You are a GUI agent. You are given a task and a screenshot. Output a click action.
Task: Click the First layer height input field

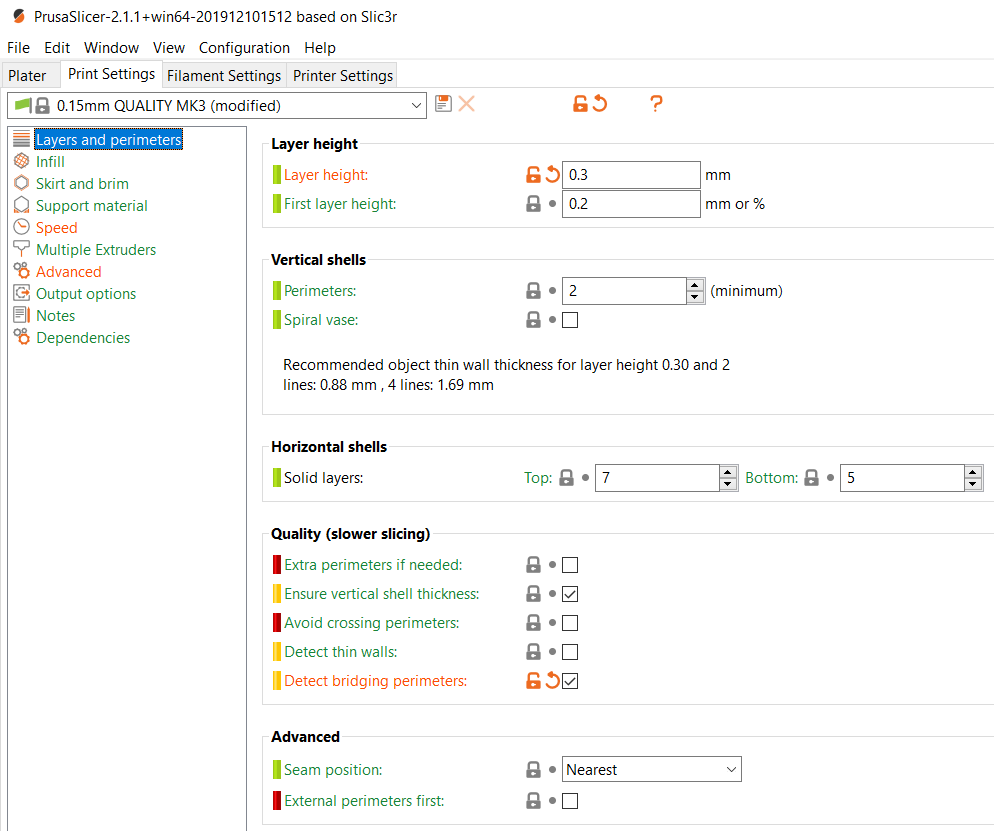point(631,203)
